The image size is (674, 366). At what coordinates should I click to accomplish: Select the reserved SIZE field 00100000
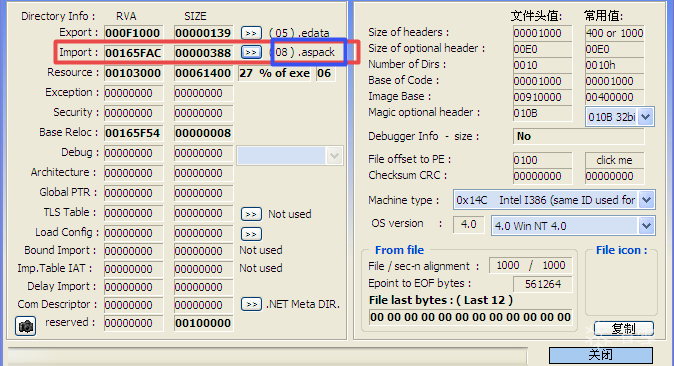(x=203, y=323)
